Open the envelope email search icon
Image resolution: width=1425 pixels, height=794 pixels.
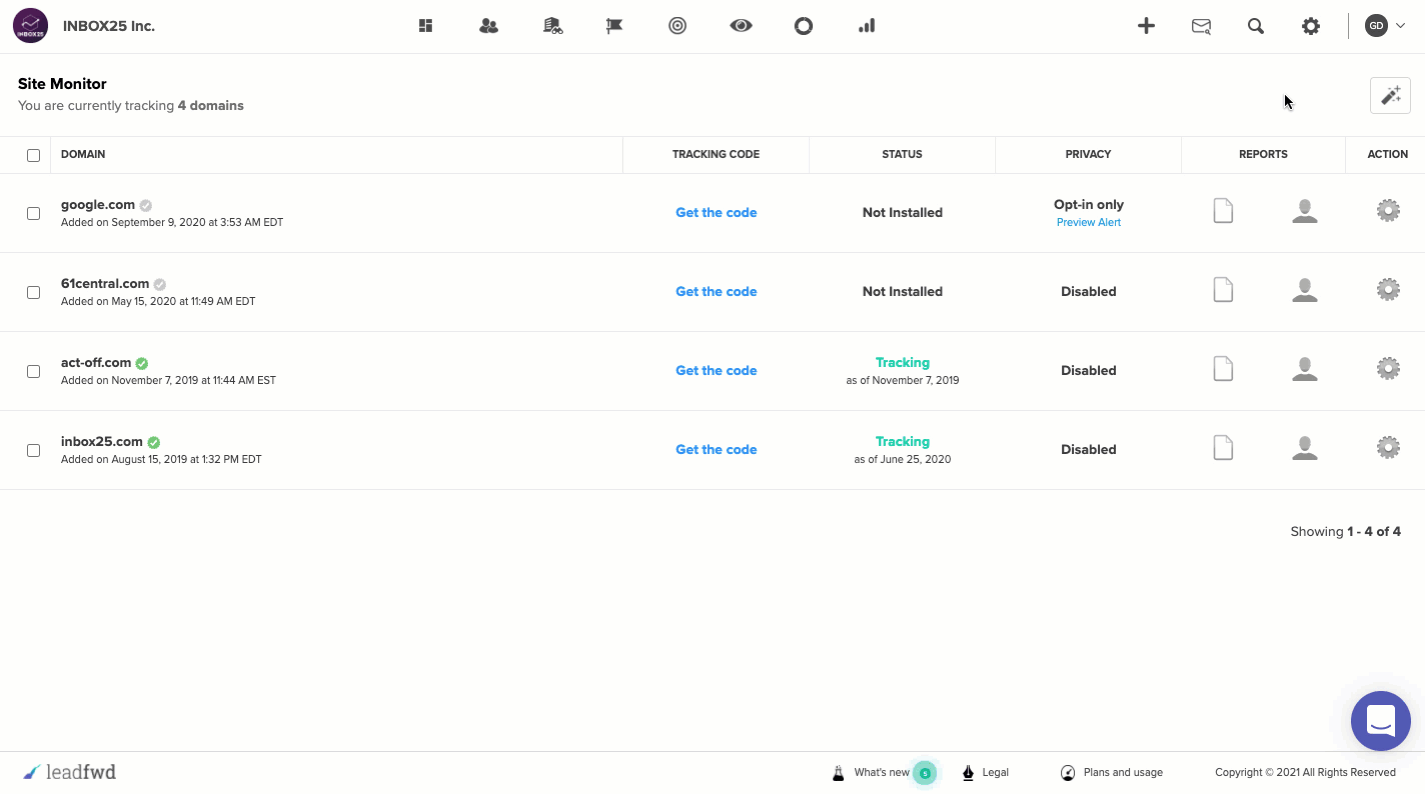(1201, 26)
